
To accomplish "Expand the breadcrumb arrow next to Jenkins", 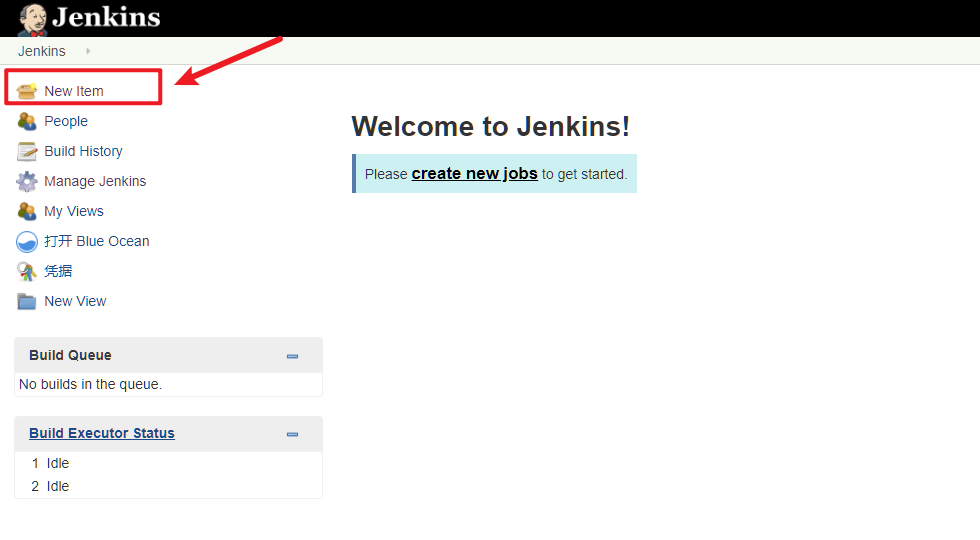I will 88,51.
